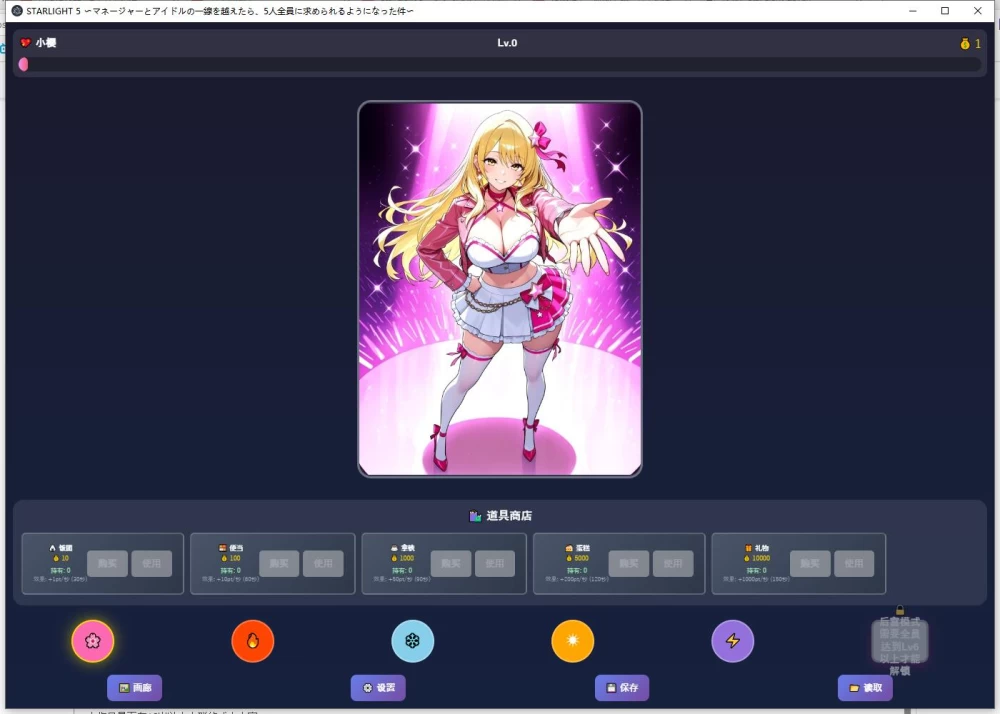1000x714 pixels.
Task: Click the STARLIGHT 5 window title icon
Action: (17, 11)
